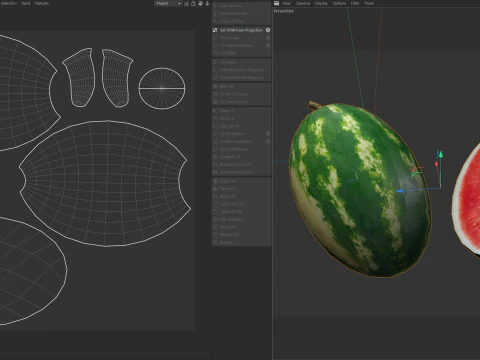480x360 pixels.
Task: Choose Clear UV Pins command
Action: [x=241, y=21]
